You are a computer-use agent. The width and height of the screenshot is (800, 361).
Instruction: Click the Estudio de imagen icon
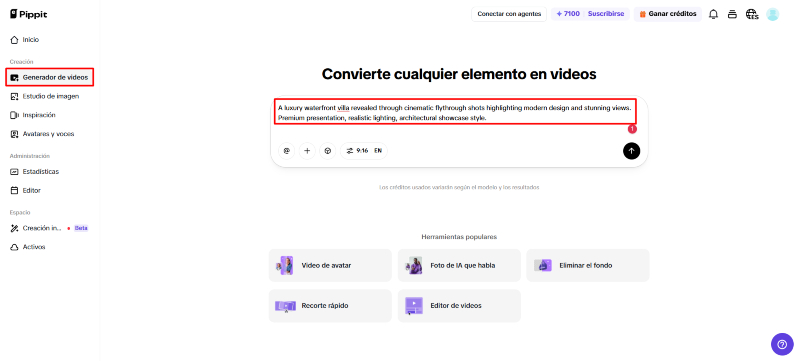[14, 96]
